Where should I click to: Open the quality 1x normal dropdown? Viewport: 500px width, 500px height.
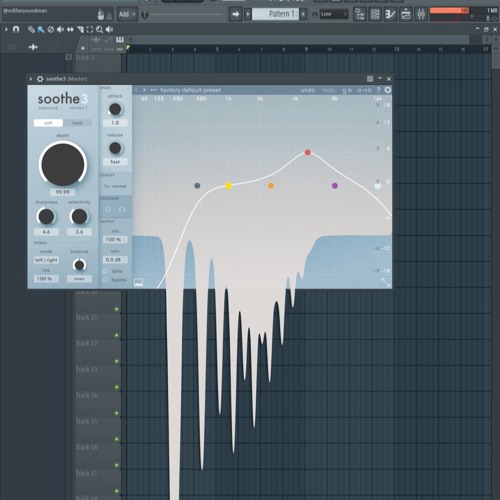click(115, 186)
